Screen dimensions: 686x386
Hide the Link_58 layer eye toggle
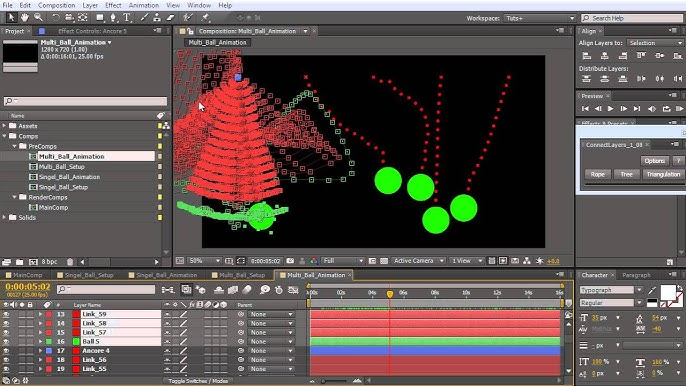[x=6, y=323]
